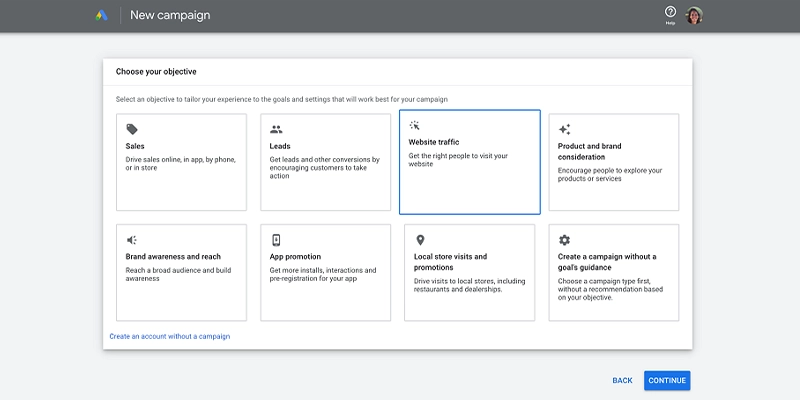Click the Brand awareness megaphone icon
Viewport: 800px width, 400px height.
tap(132, 240)
